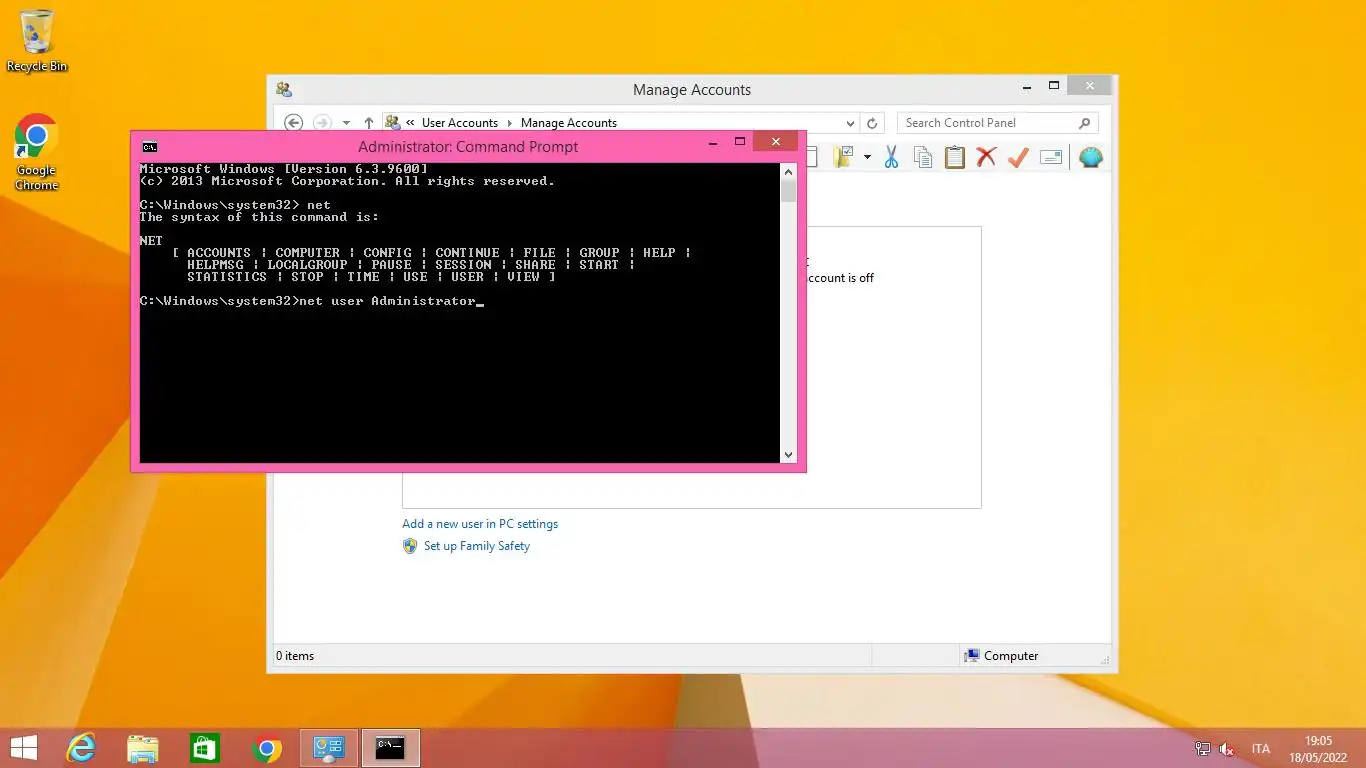Click the muted volume tray icon
Image resolution: width=1366 pixels, height=768 pixels.
click(x=1227, y=749)
